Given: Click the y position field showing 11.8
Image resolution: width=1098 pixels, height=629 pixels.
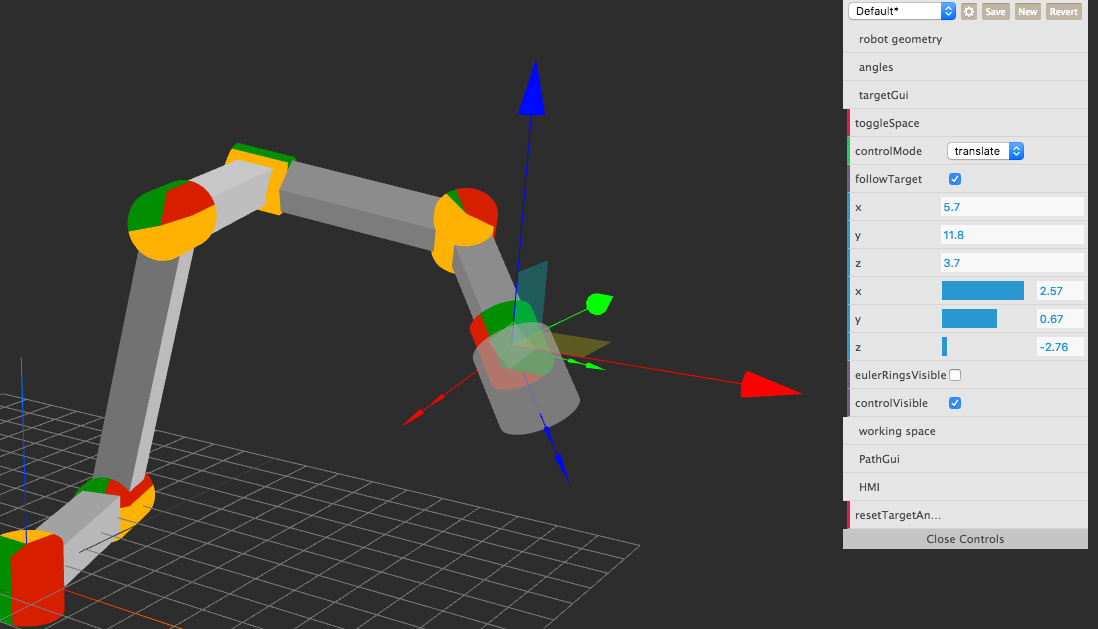Looking at the screenshot, I should point(1012,235).
